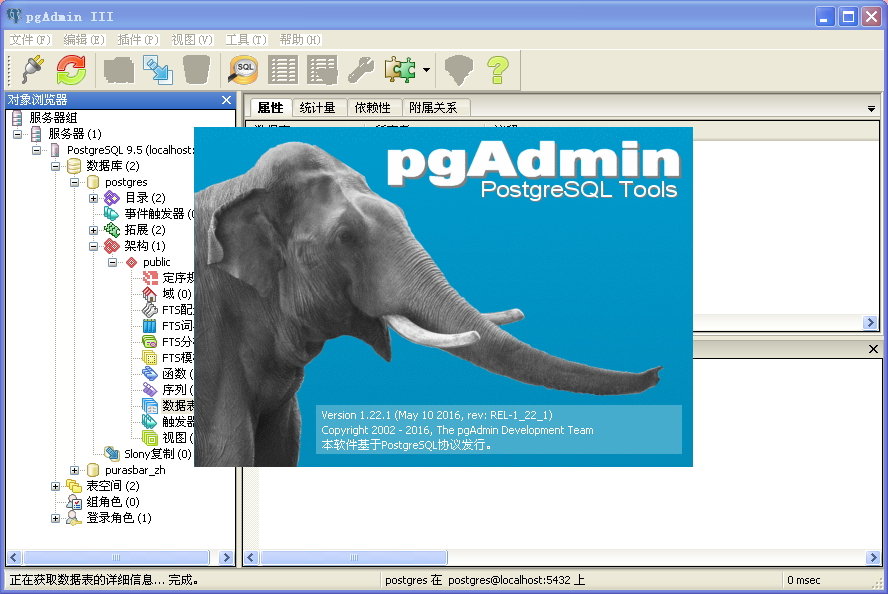Open the tab list dropdown arrow
The width and height of the screenshot is (888, 594).
(x=871, y=108)
